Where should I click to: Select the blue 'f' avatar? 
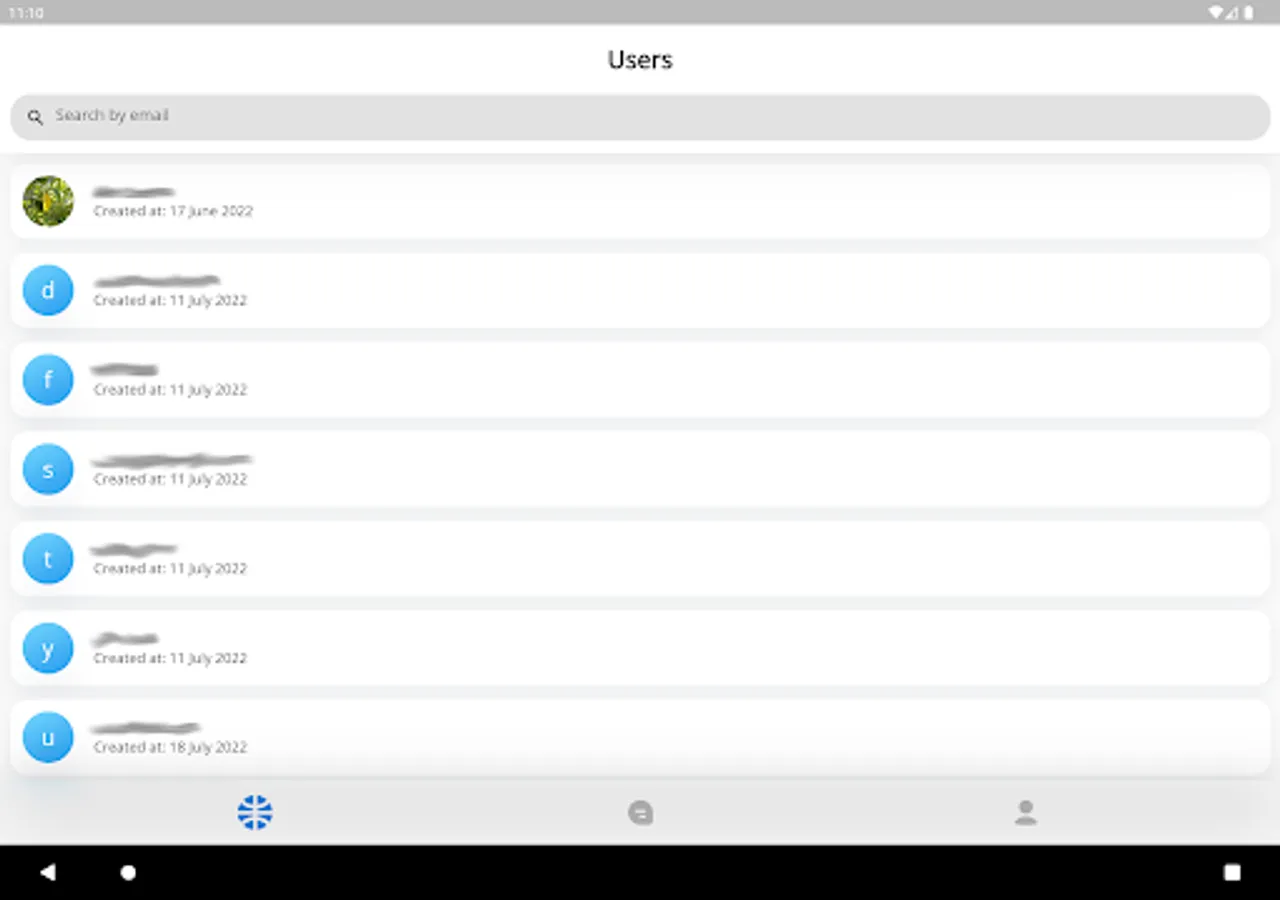click(48, 380)
